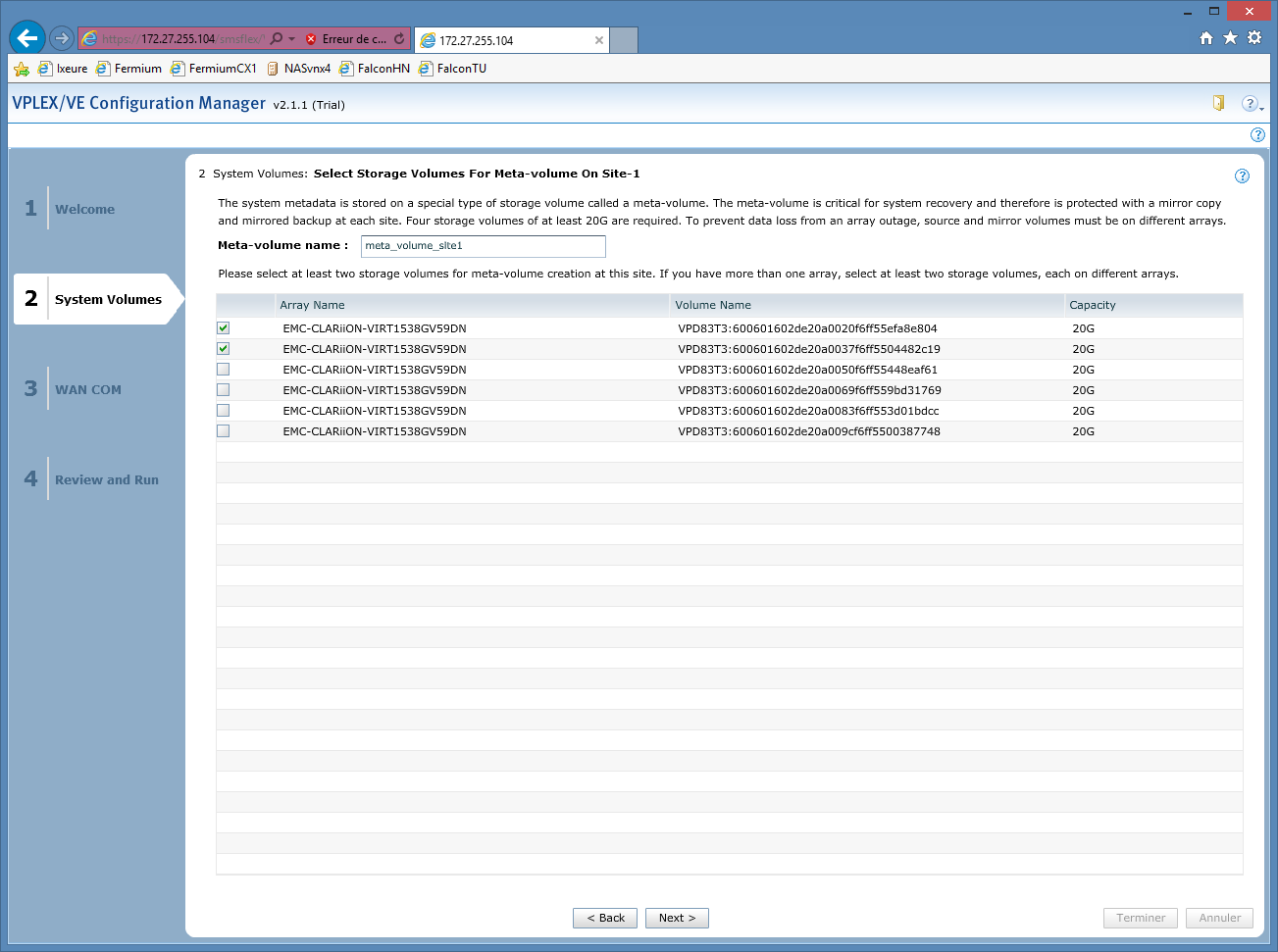This screenshot has width=1278, height=952.
Task: Uncheck the volume ending 5504482c19
Action: coord(224,349)
